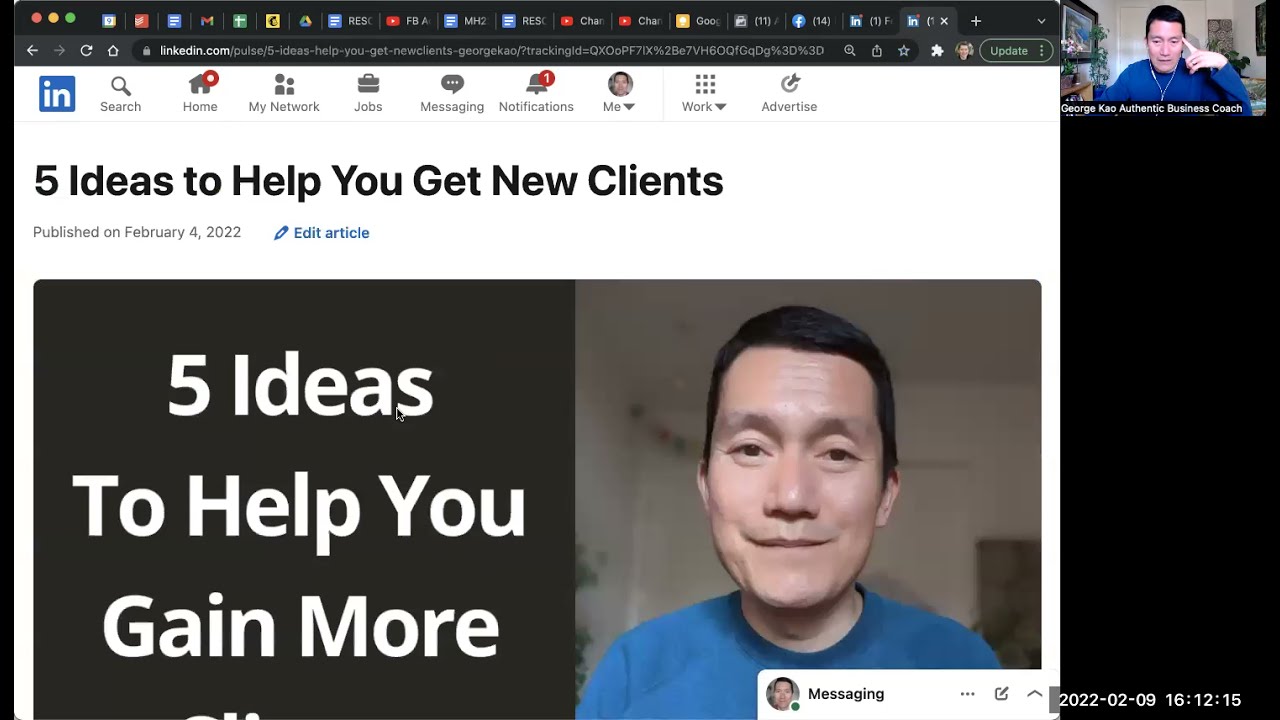The width and height of the screenshot is (1280, 720).
Task: Go back in browser history
Action: coord(33,50)
